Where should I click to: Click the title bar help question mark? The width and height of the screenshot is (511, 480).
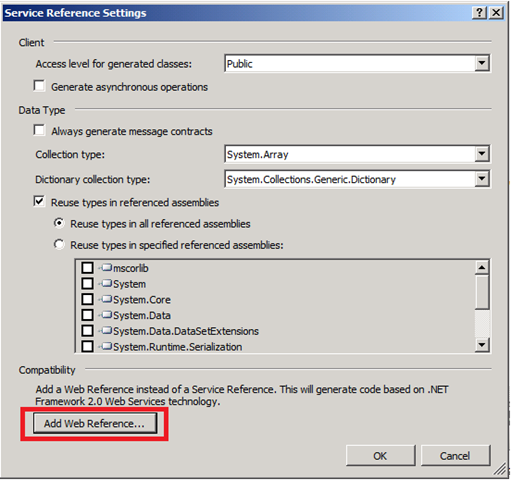pyautogui.click(x=479, y=13)
